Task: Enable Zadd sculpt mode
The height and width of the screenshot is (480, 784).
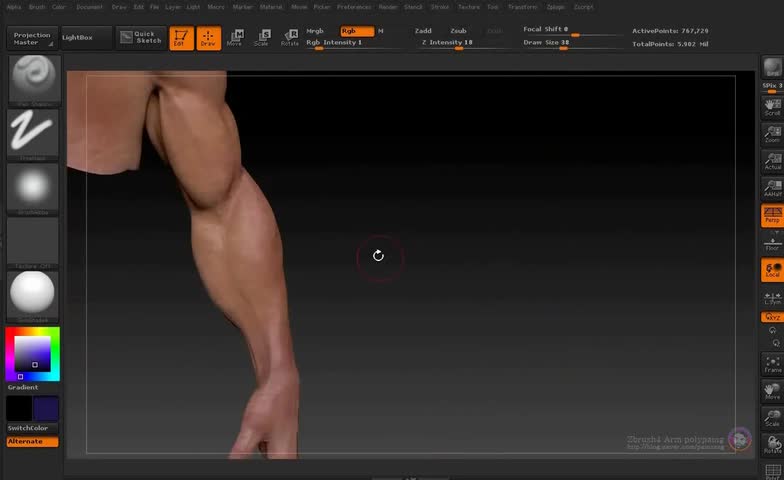Action: pos(423,31)
